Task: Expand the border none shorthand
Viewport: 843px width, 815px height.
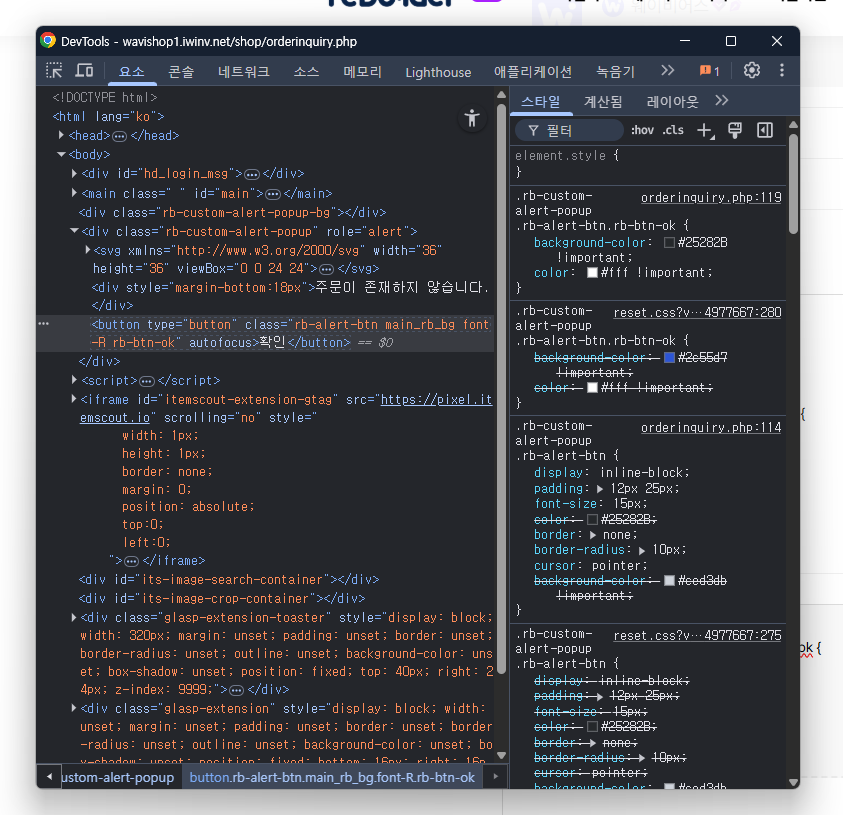Action: [x=593, y=535]
